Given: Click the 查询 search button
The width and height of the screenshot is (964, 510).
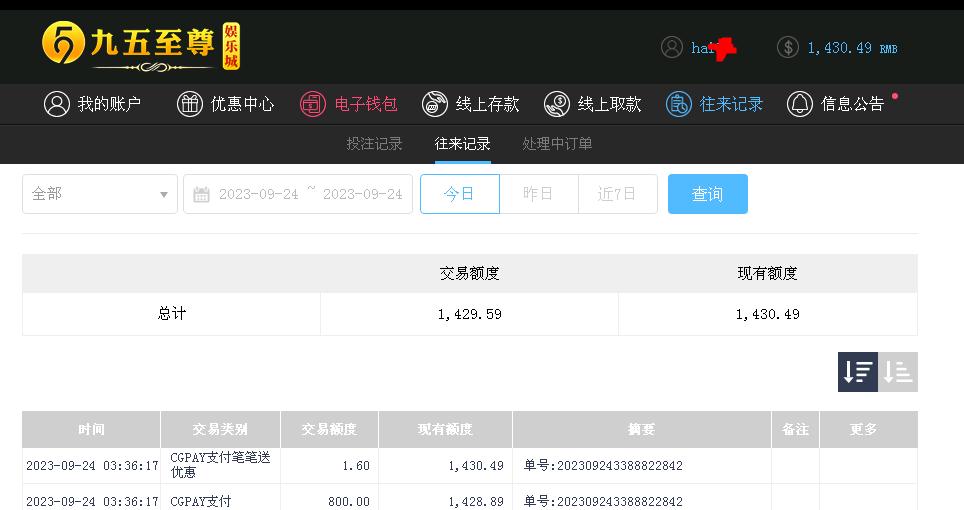Looking at the screenshot, I should pos(708,194).
